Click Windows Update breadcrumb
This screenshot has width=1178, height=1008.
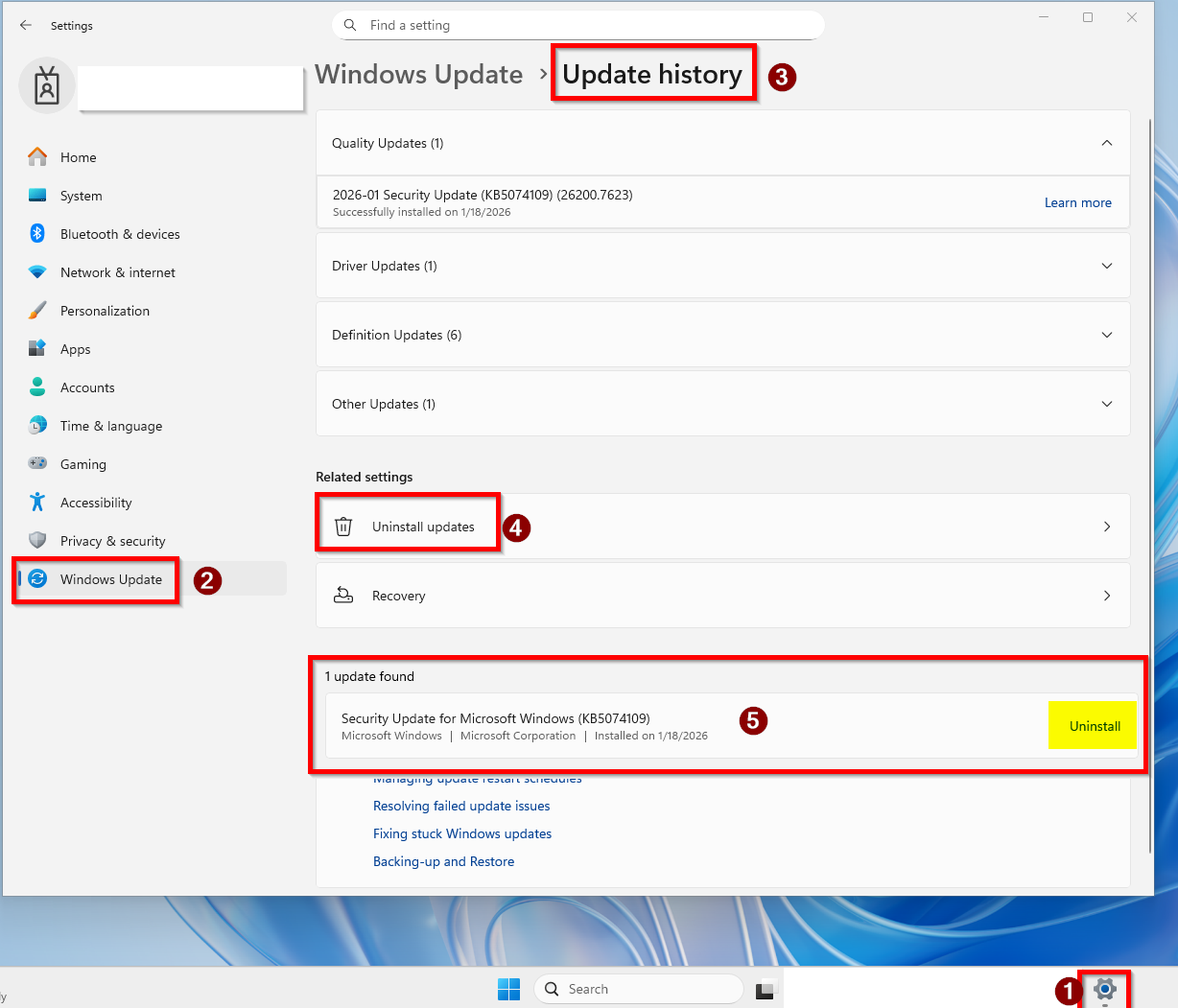pos(419,75)
